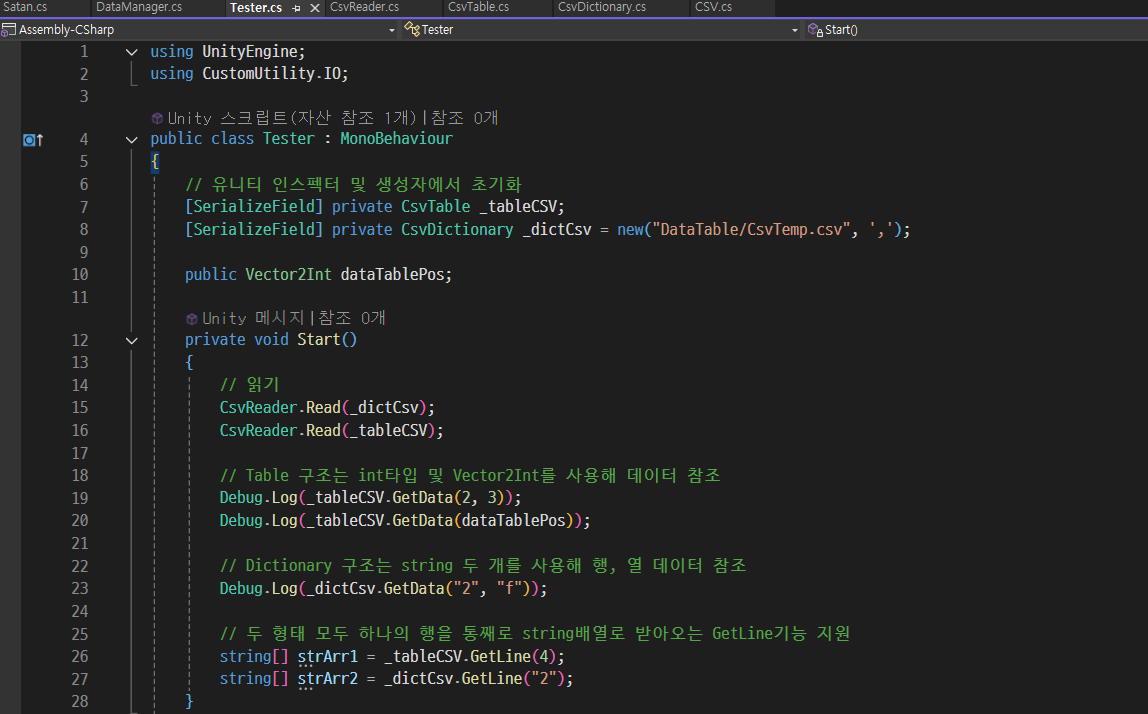Switch to the CsvReader.cs tab
Screen dimensions: 1148x714
click(365, 7)
